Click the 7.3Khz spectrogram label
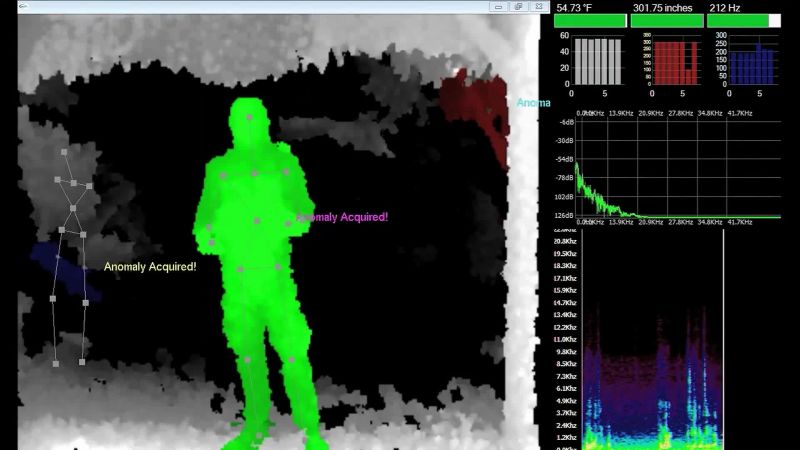The width and height of the screenshot is (800, 450). point(566,376)
